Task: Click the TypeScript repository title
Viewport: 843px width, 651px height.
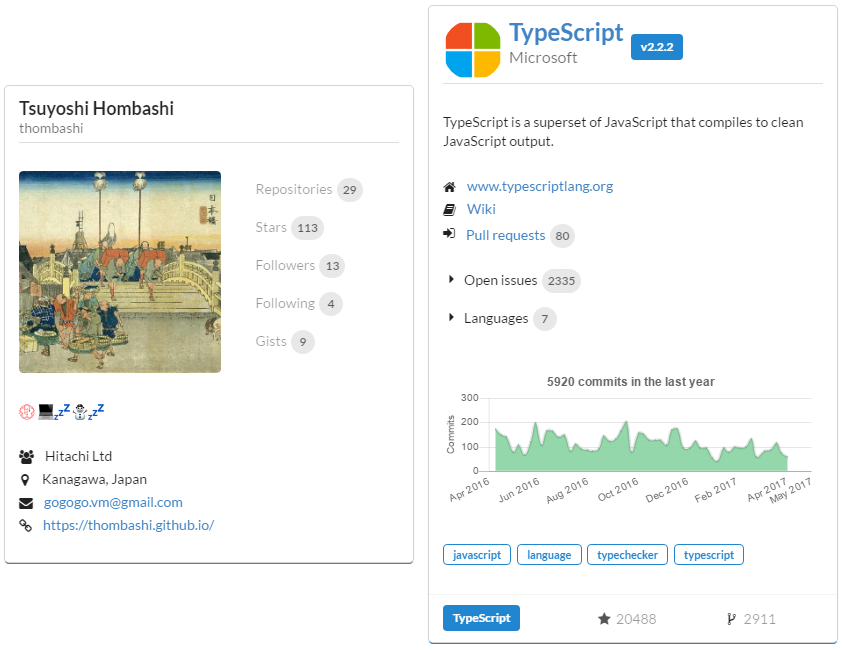Action: click(x=566, y=33)
